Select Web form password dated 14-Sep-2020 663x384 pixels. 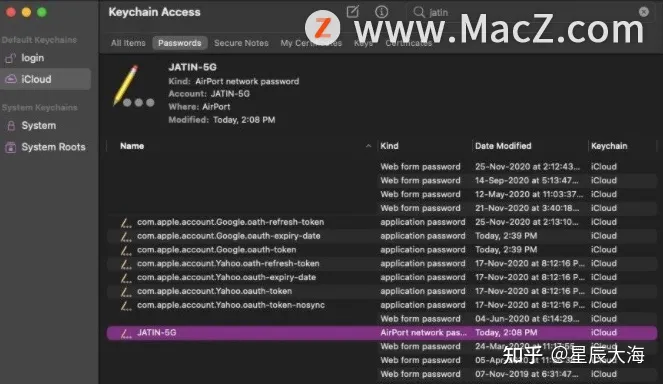click(x=382, y=181)
